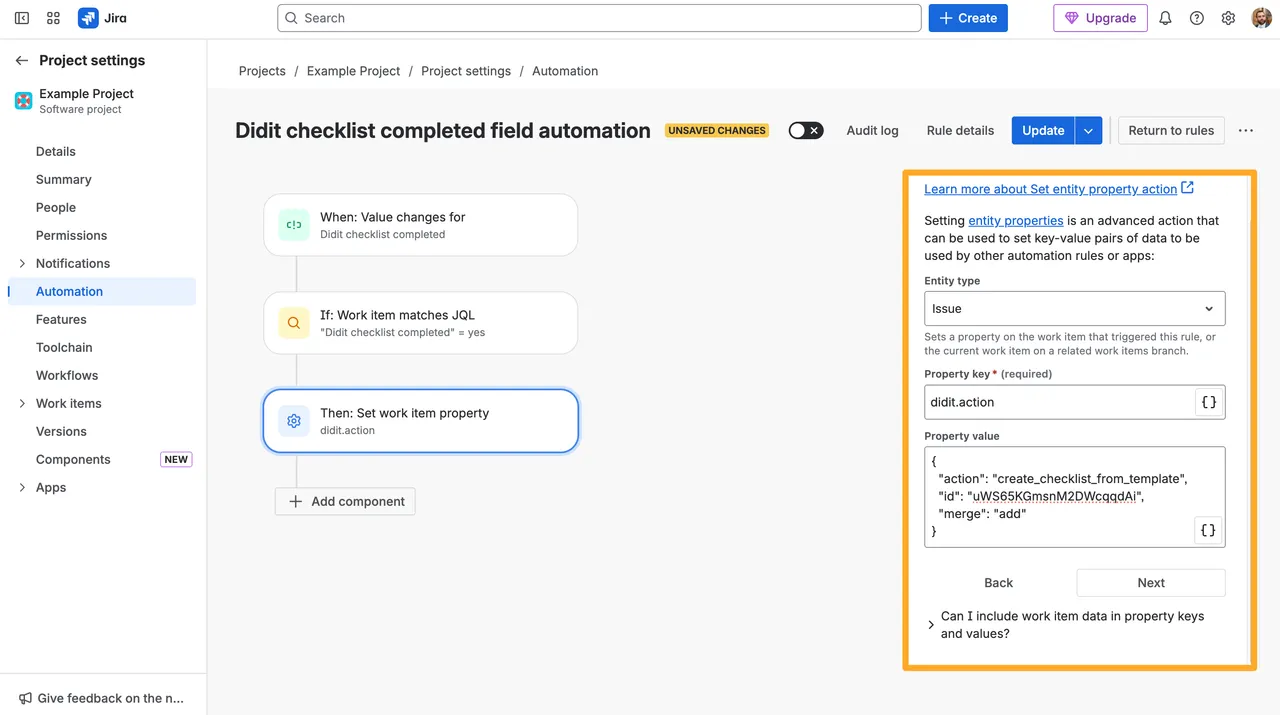The width and height of the screenshot is (1280, 715).
Task: Toggle the rule enabled switch
Action: (806, 130)
